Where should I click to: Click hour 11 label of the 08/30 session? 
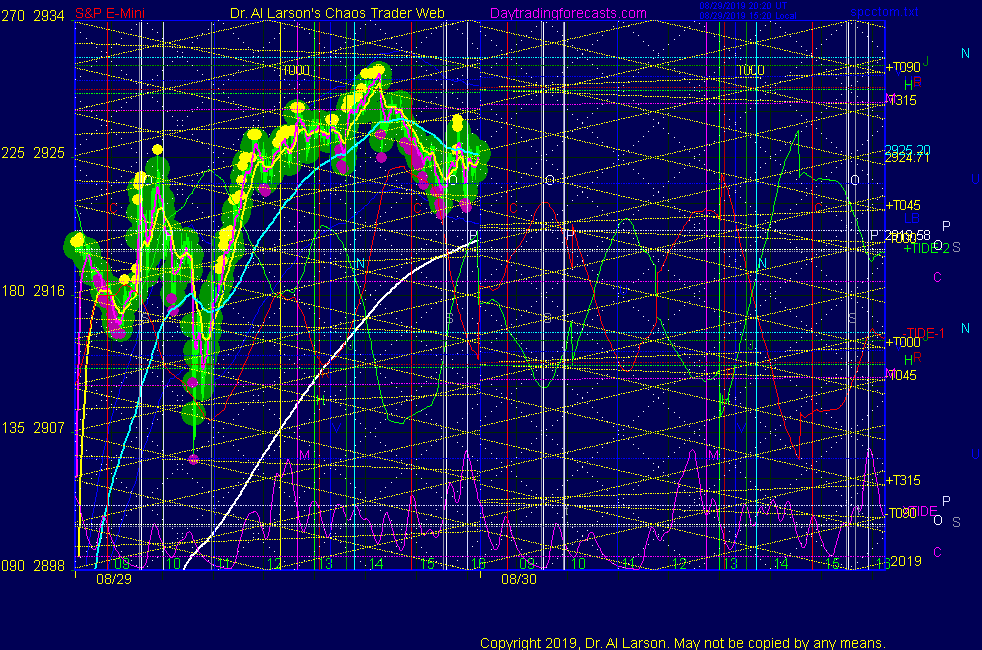click(629, 564)
